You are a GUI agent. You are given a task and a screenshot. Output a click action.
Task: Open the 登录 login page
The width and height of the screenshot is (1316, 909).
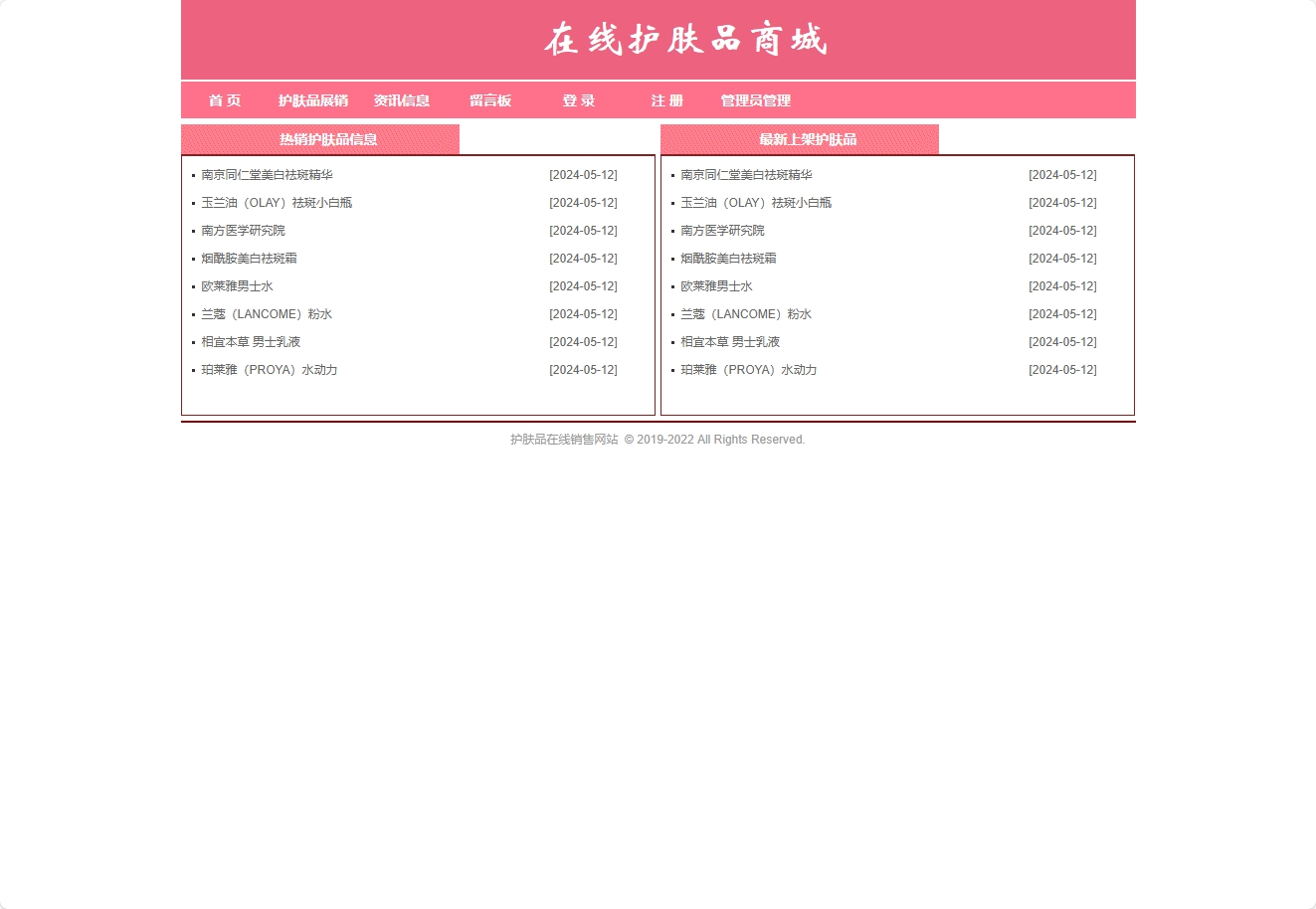[x=578, y=100]
